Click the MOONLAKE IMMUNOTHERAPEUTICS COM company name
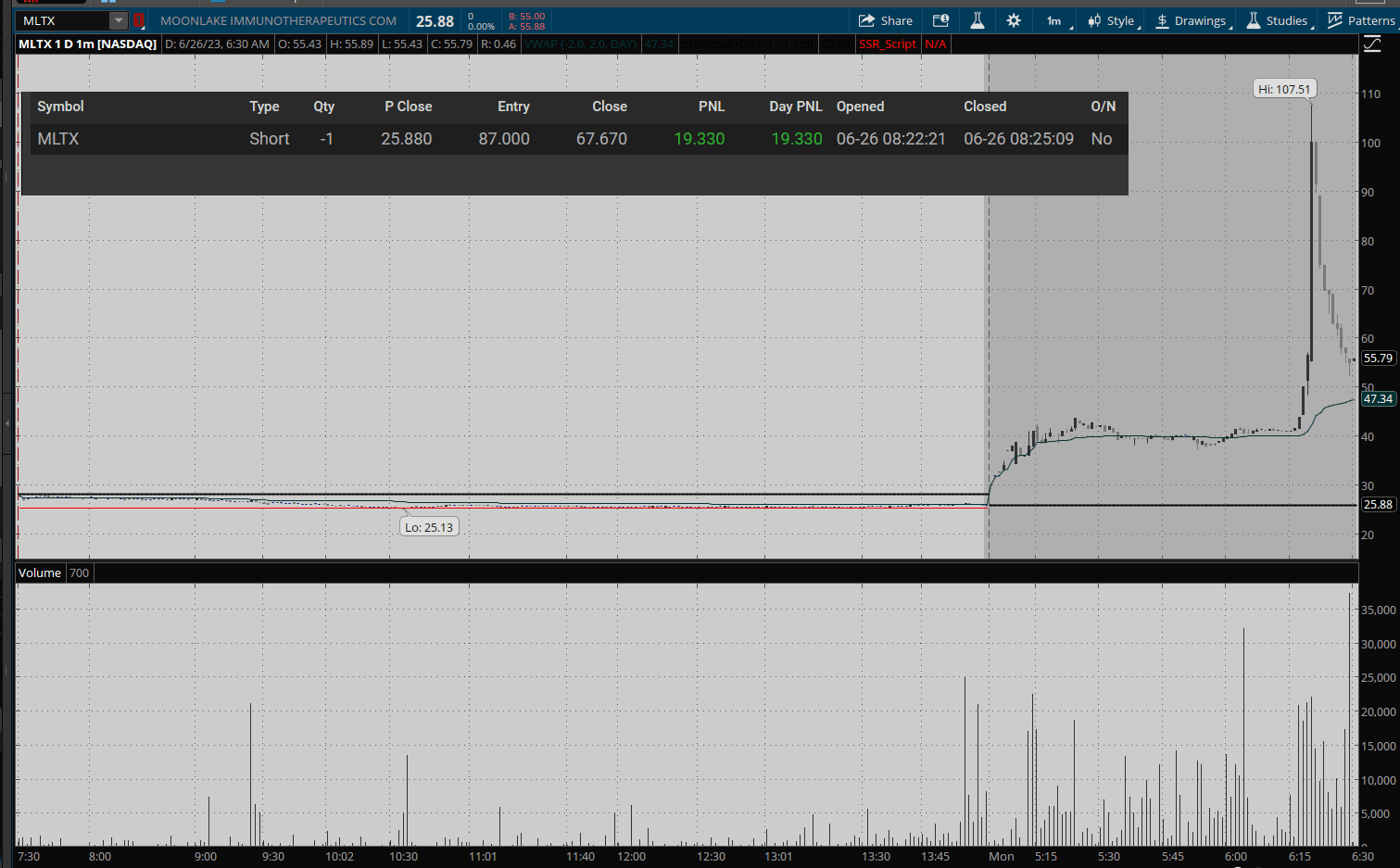This screenshot has height=868, width=1400. pos(278,20)
